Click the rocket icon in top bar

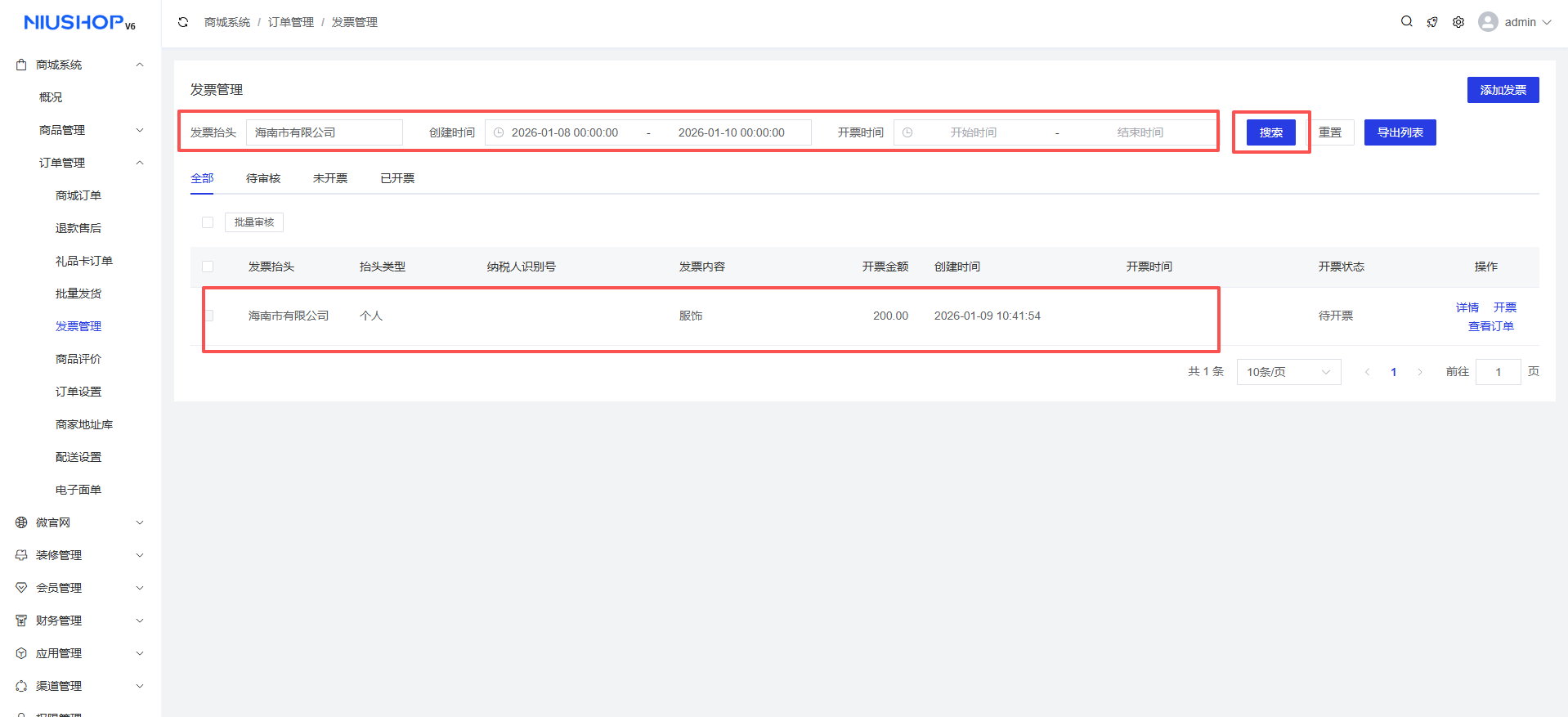1432,22
